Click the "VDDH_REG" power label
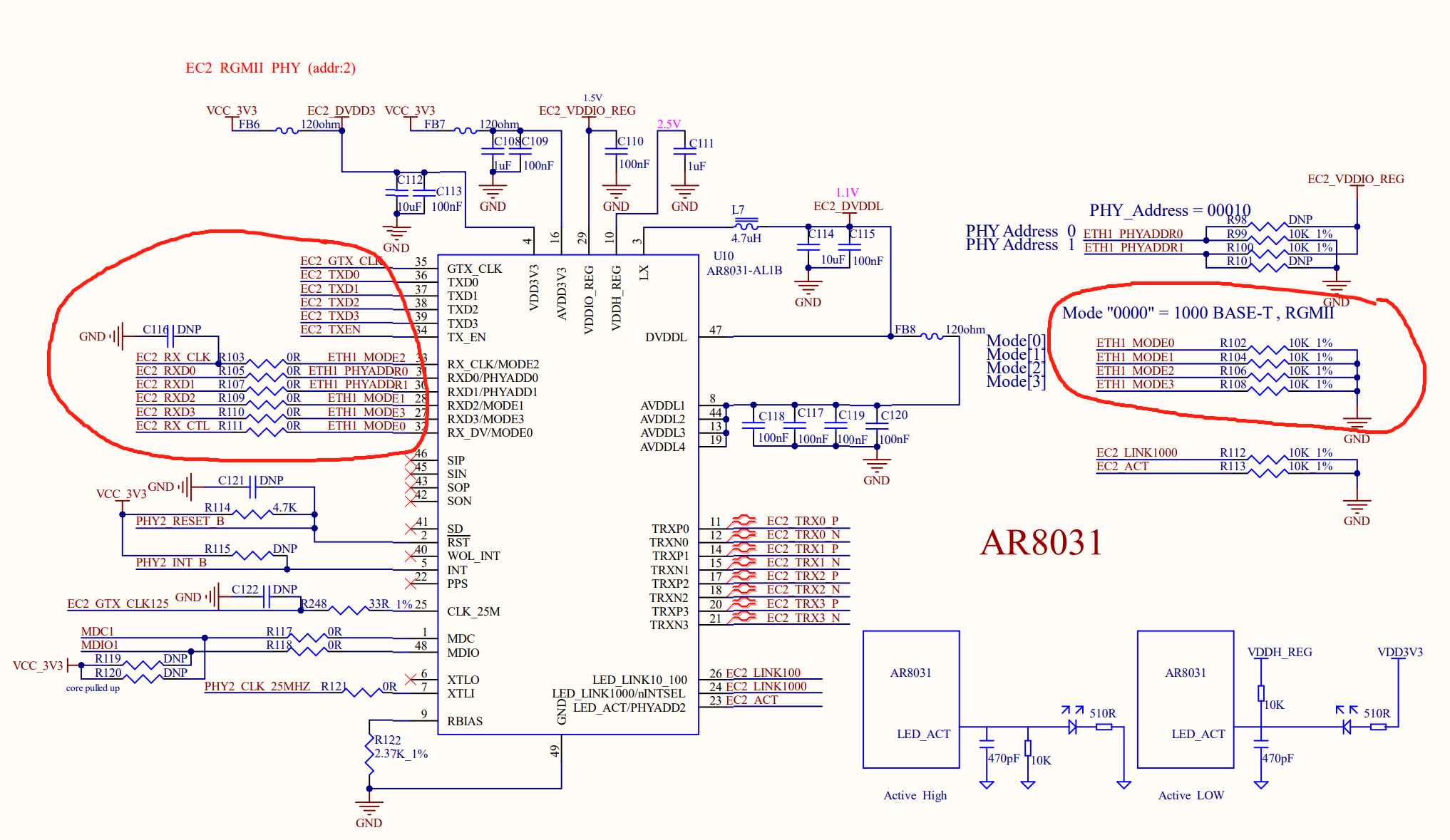 [x=1280, y=652]
